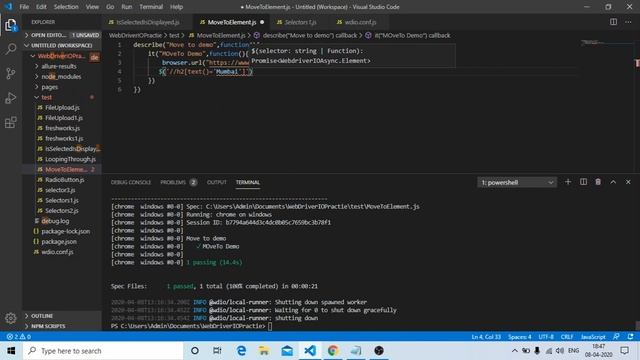The height and width of the screenshot is (360, 640).
Task: Open LoopingThrough.js in the explorer
Action: pos(70,159)
